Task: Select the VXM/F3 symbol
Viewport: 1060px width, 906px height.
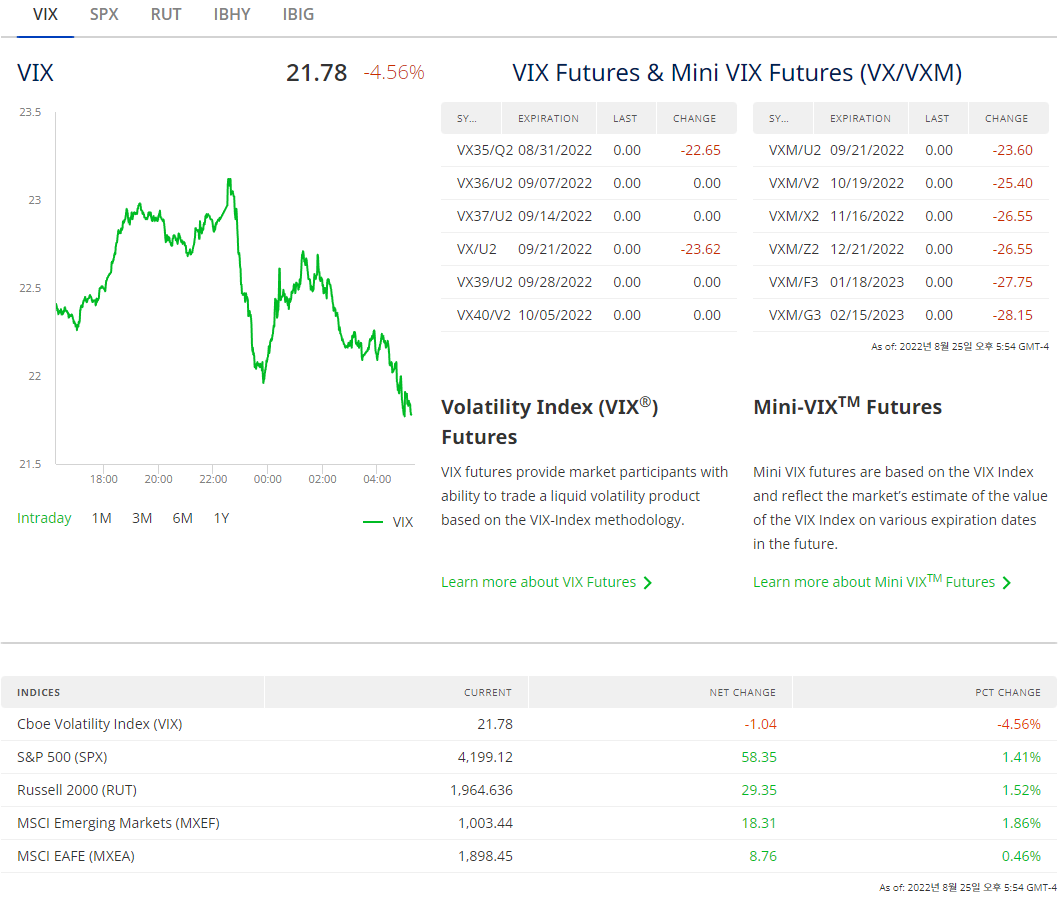Action: pos(793,283)
